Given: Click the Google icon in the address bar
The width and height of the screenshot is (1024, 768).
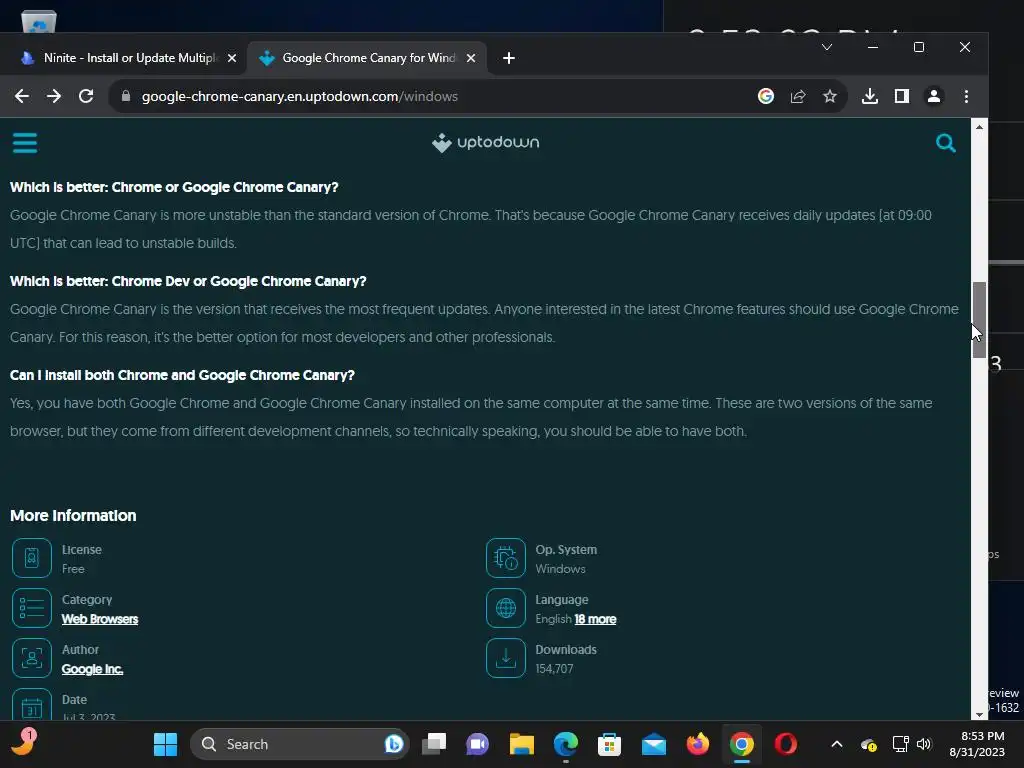Looking at the screenshot, I should pos(765,96).
